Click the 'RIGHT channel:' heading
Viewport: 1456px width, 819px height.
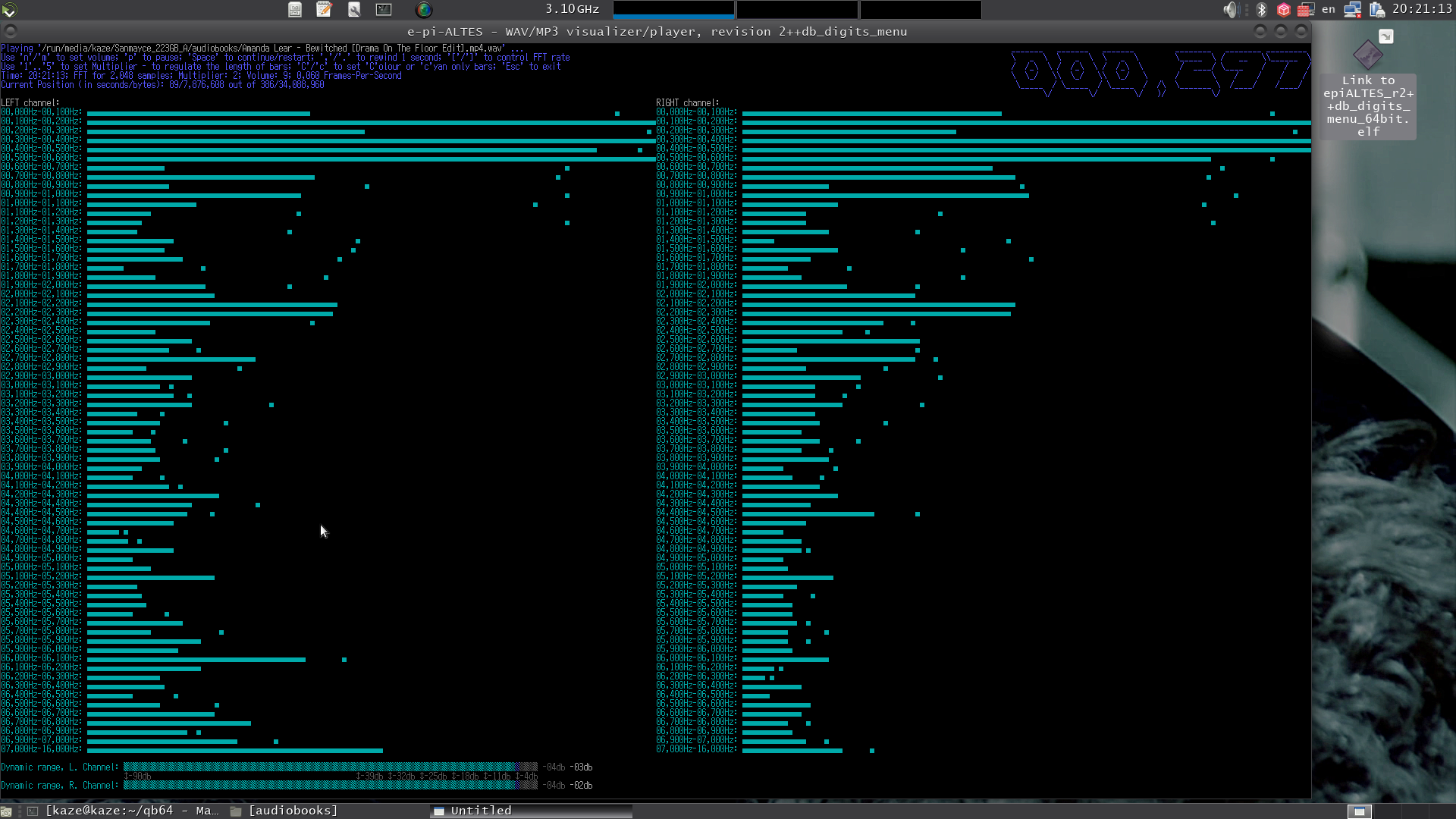click(x=687, y=102)
